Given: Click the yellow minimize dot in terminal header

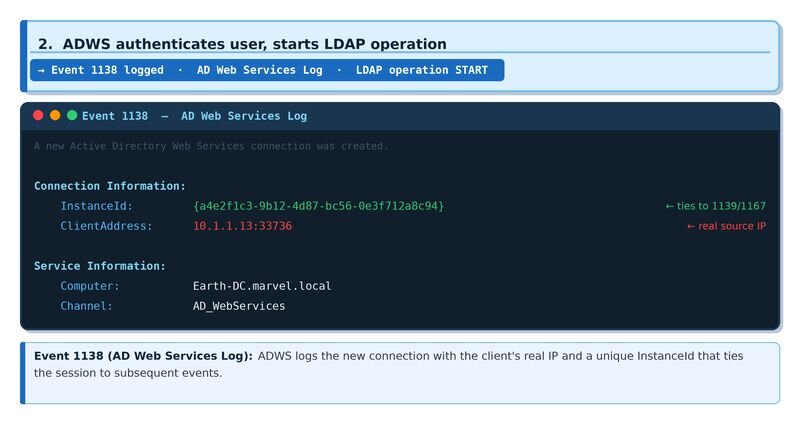Looking at the screenshot, I should coord(55,116).
